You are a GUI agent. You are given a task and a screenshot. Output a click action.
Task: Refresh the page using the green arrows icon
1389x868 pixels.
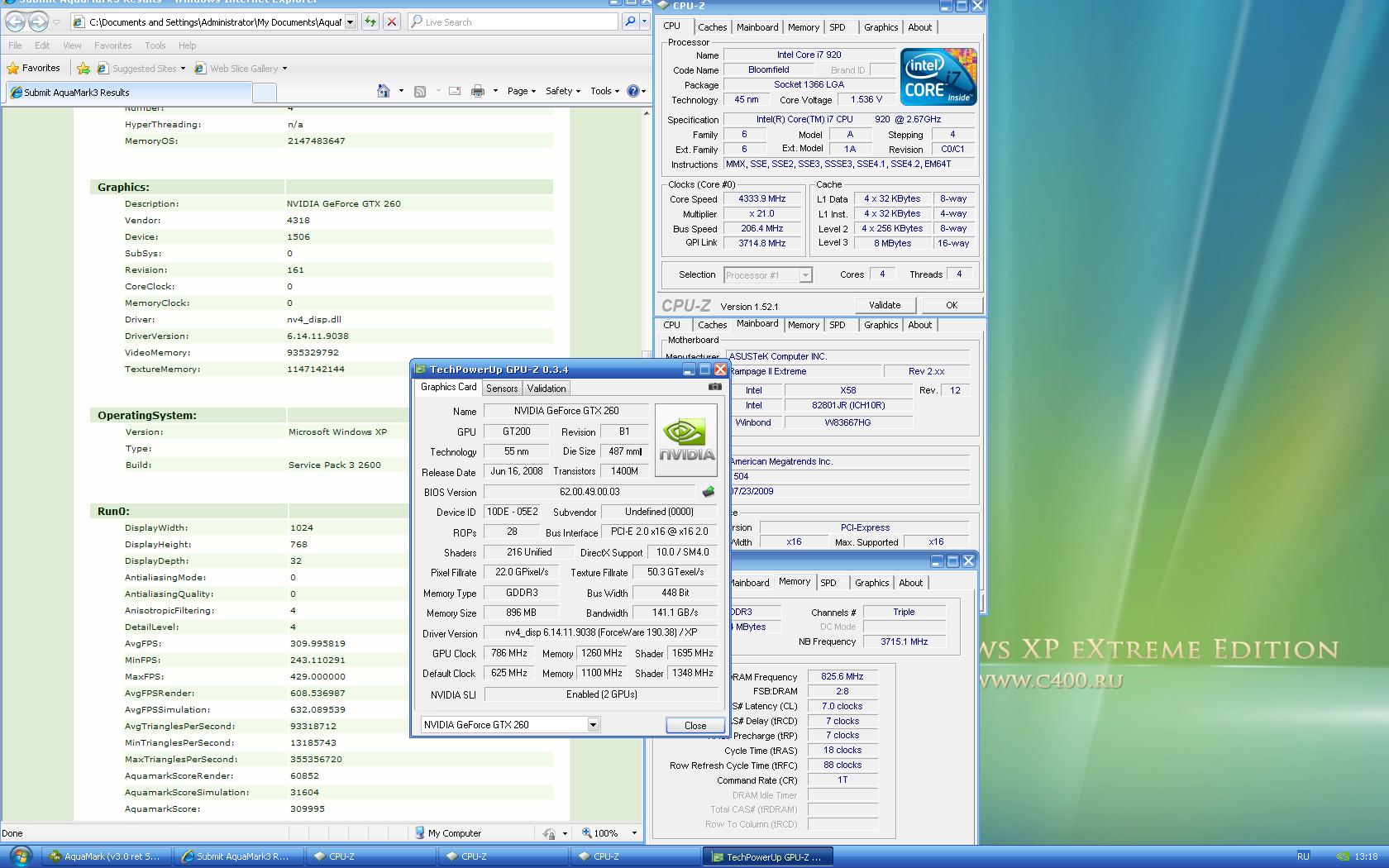point(370,21)
